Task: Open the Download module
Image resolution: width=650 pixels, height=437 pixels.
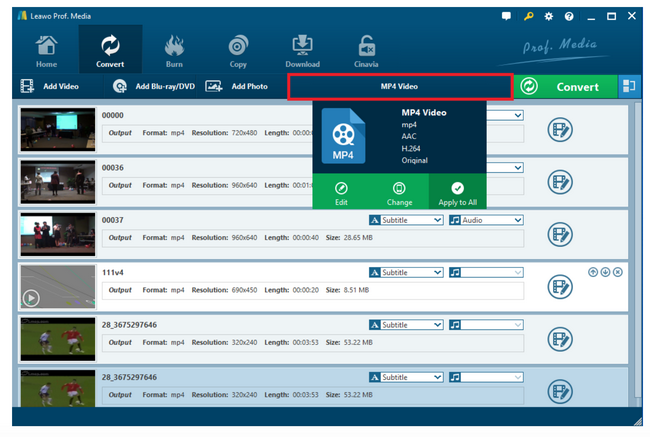Action: pyautogui.click(x=303, y=51)
